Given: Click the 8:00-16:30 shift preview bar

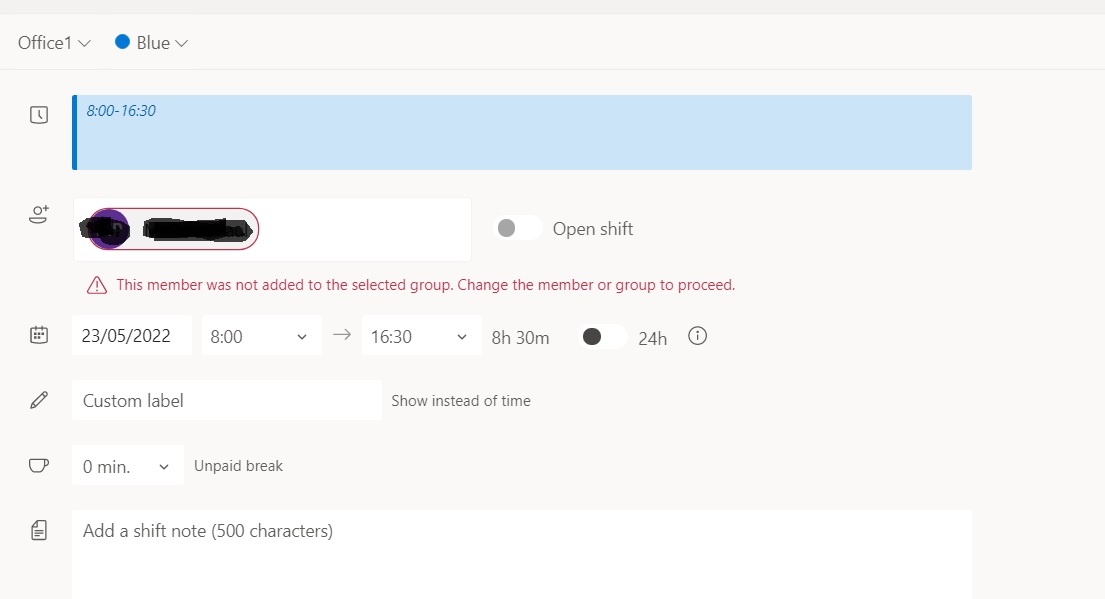Looking at the screenshot, I should (521, 132).
